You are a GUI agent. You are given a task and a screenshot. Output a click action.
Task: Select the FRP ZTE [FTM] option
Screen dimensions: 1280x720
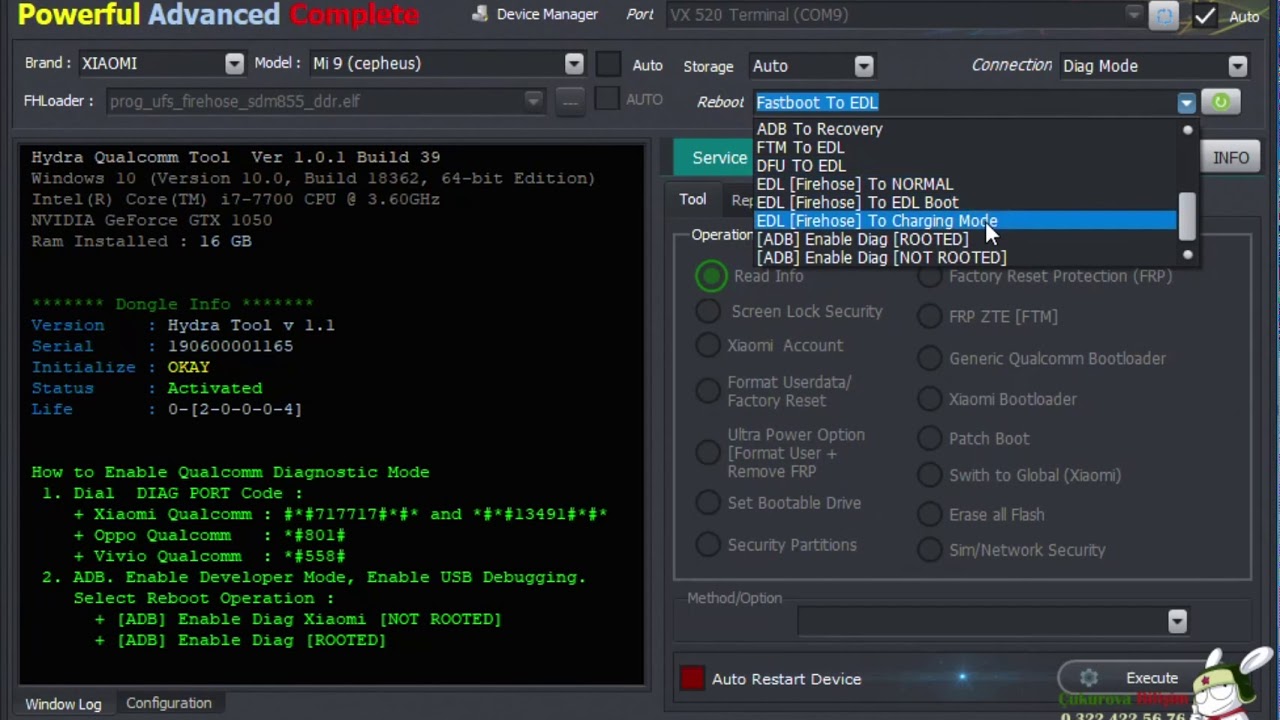[930, 316]
